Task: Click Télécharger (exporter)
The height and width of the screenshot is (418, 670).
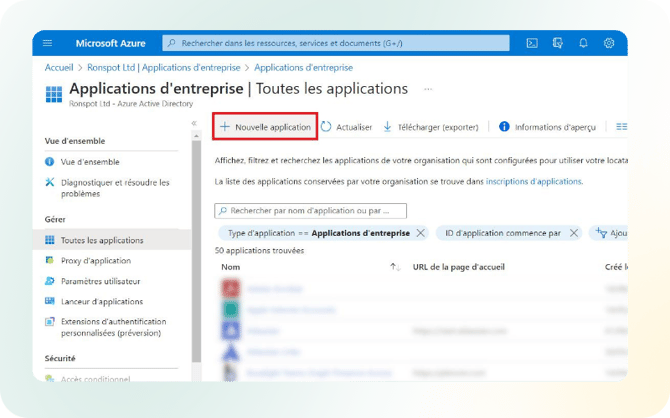Action: pos(431,127)
